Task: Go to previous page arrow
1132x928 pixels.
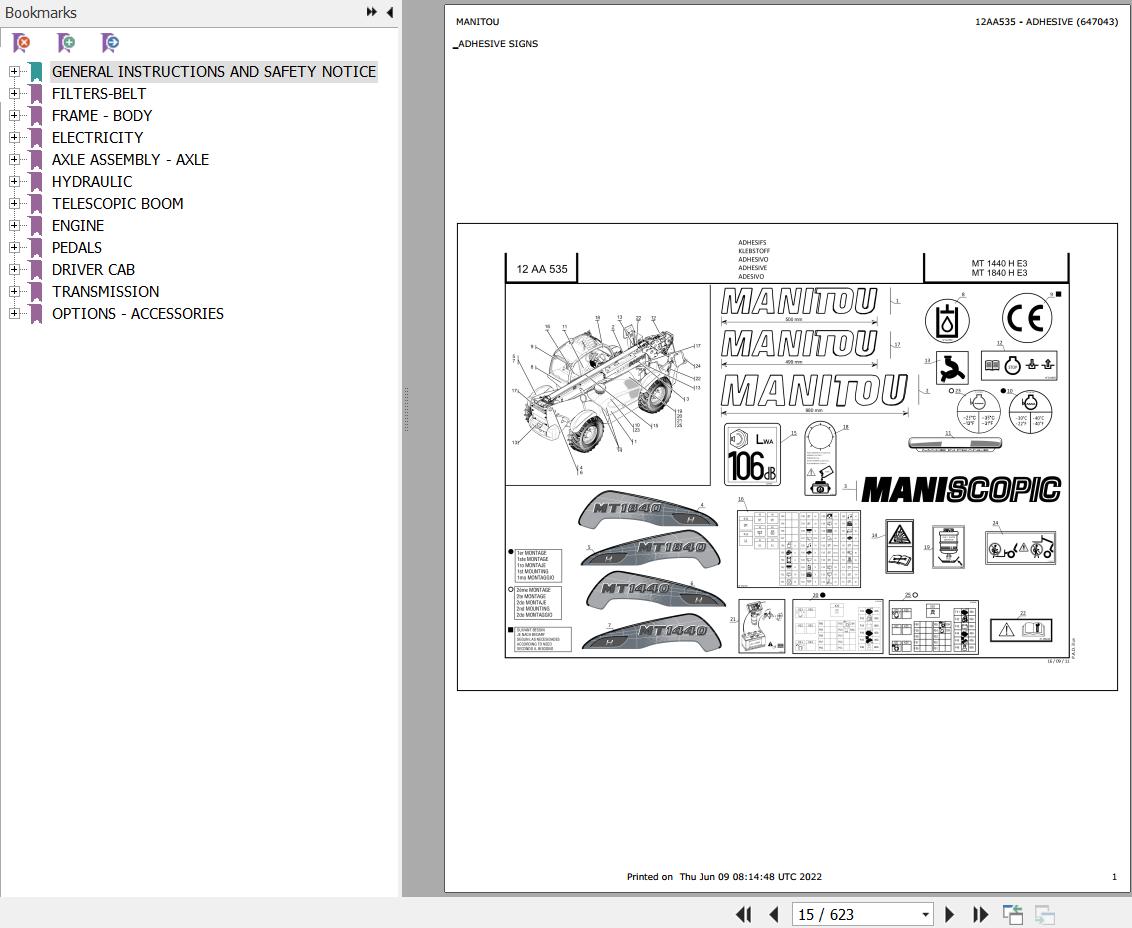Action: click(x=774, y=914)
